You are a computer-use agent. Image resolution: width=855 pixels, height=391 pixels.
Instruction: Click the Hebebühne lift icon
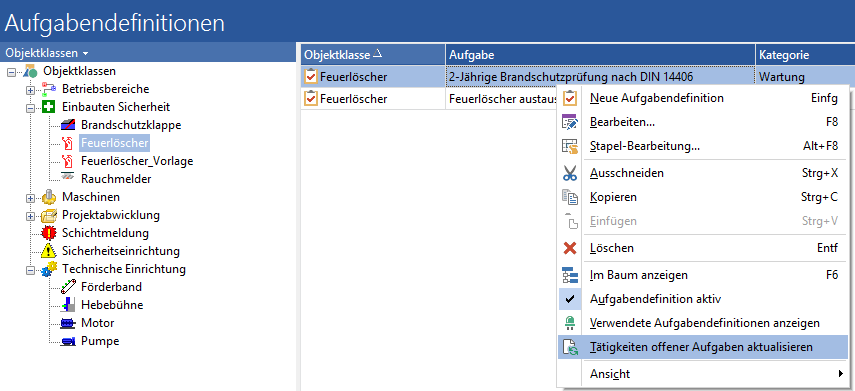[x=68, y=305]
